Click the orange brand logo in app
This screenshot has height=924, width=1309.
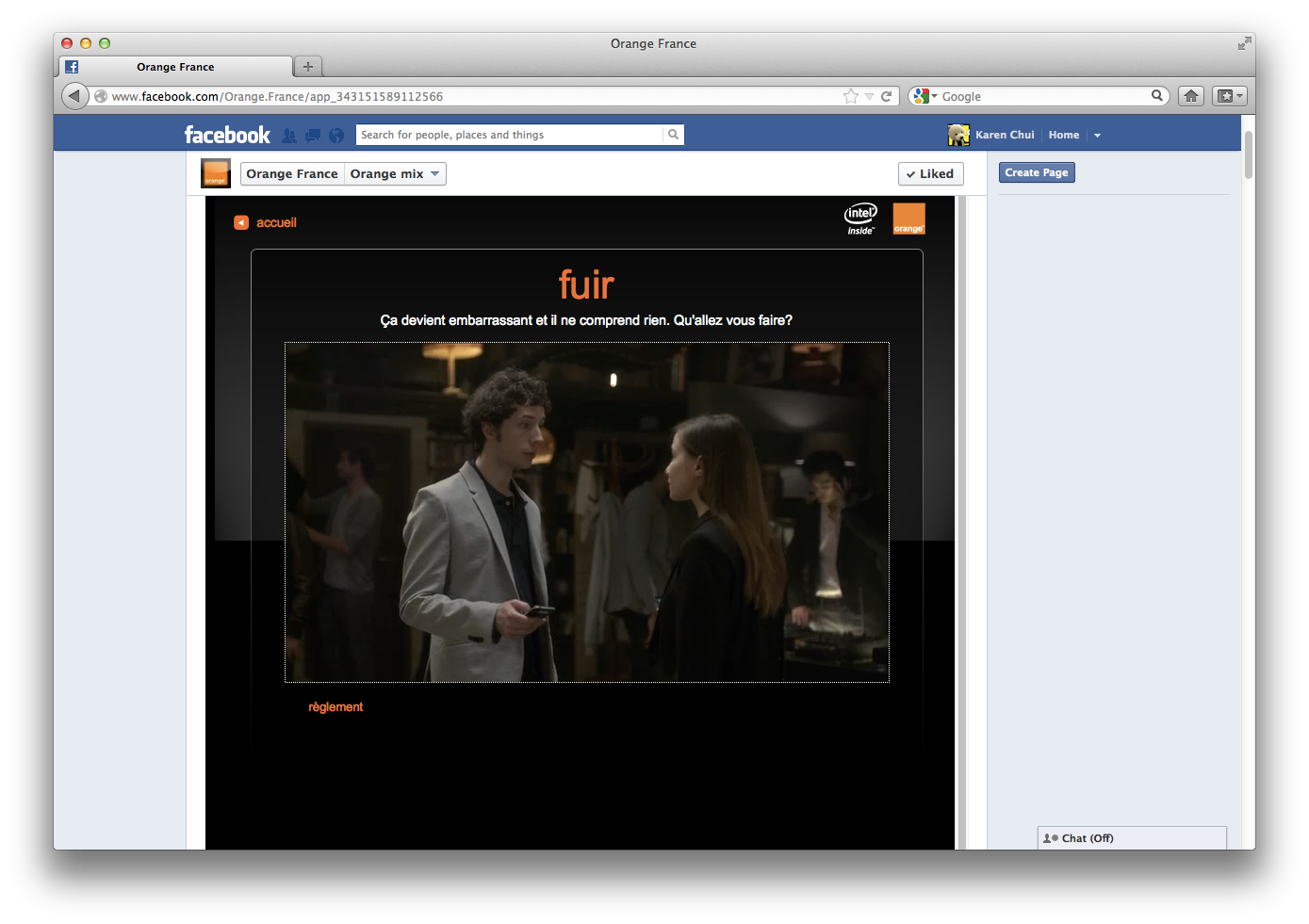tap(909, 219)
